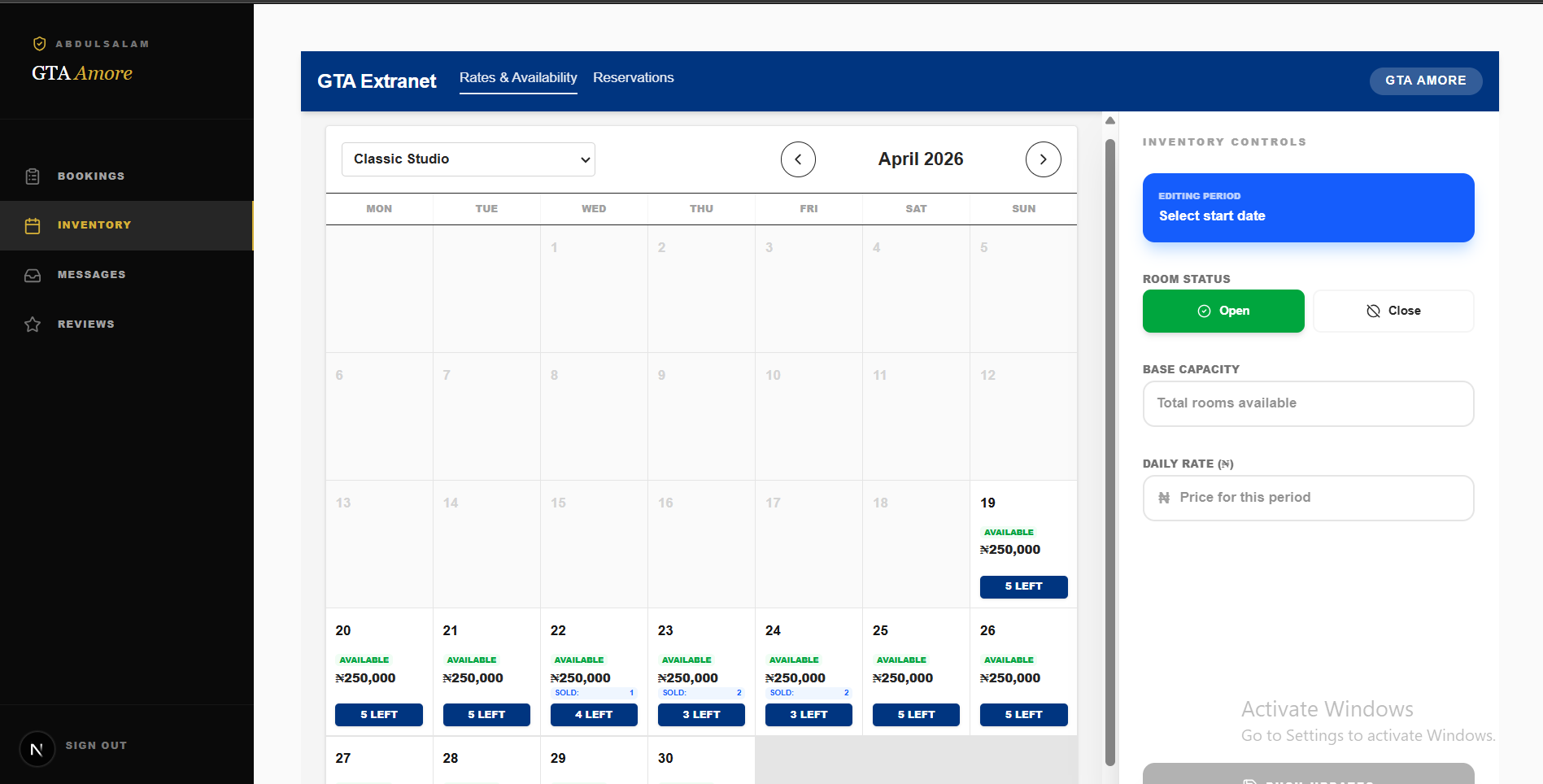Click the Price for this period field
The image size is (1543, 784).
[x=1308, y=498]
